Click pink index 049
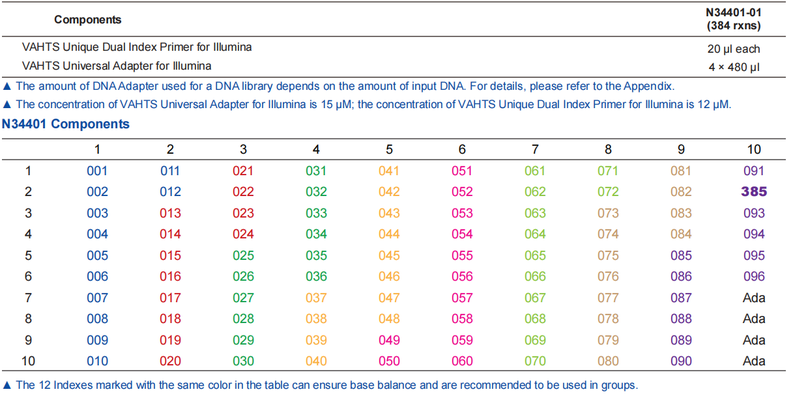The width and height of the screenshot is (791, 396). pos(389,340)
